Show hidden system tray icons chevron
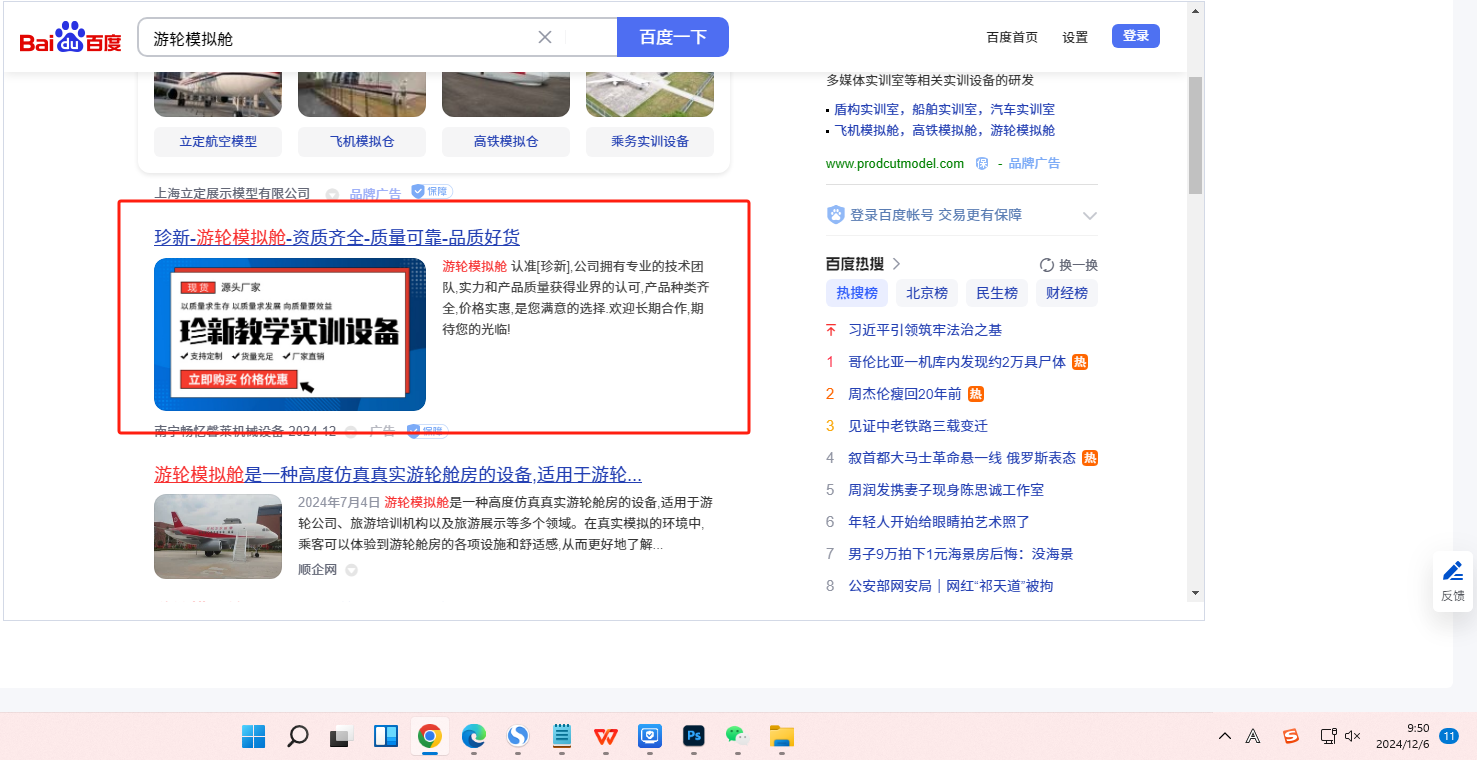This screenshot has width=1477, height=760. coord(1224,737)
